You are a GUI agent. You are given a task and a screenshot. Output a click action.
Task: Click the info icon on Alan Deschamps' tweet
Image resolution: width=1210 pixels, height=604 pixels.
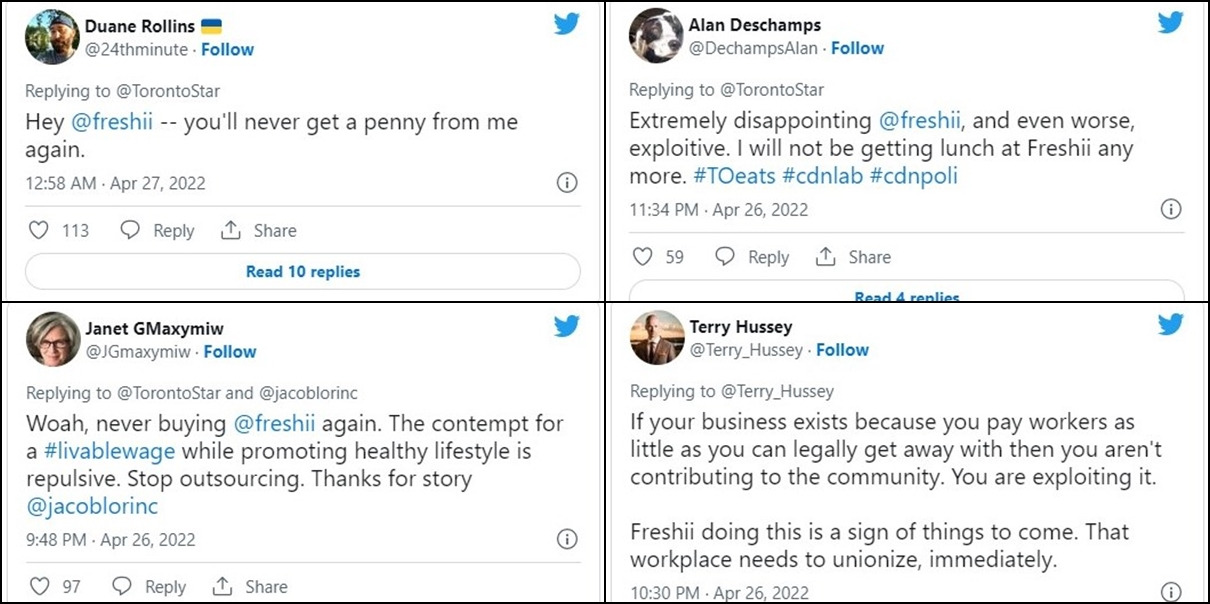[x=1170, y=209]
